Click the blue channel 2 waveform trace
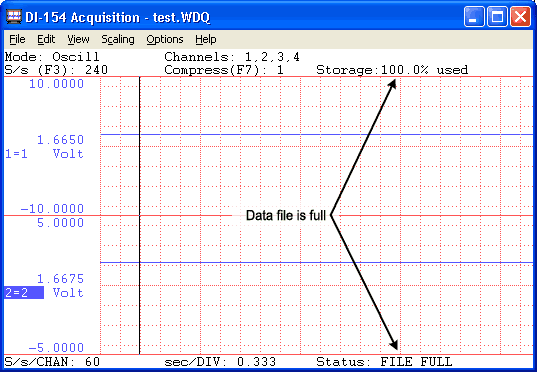537x372 pixels. click(316, 263)
